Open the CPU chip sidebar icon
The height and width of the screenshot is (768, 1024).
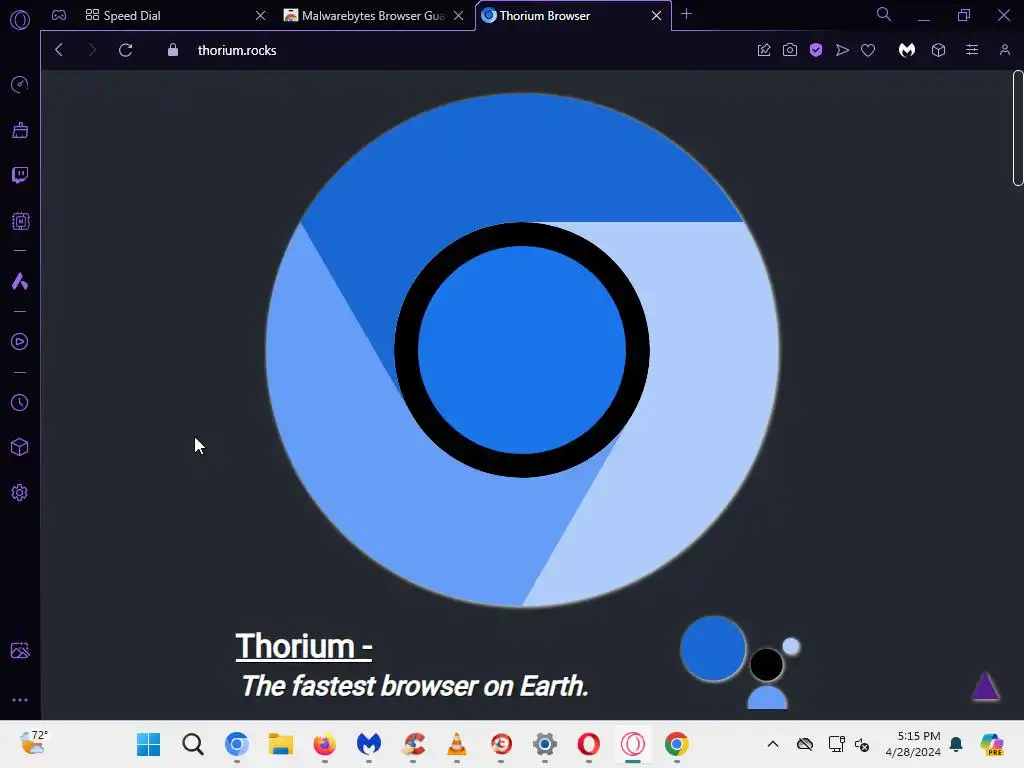tap(20, 221)
